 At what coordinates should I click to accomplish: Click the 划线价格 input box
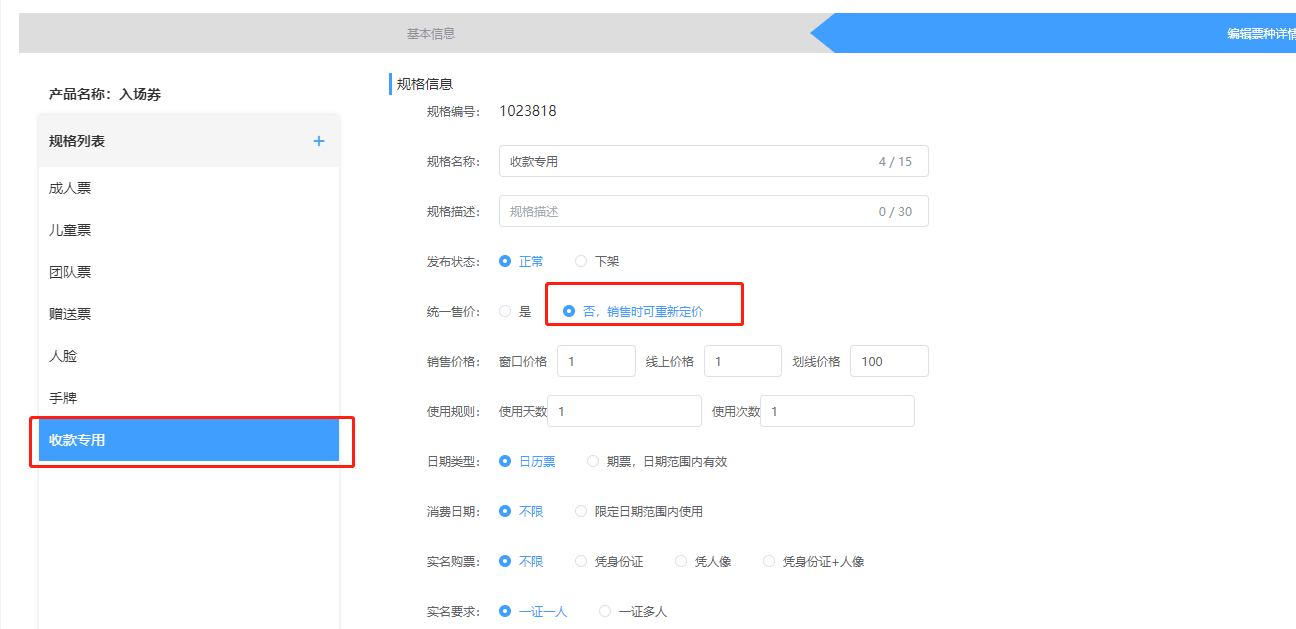pos(889,361)
